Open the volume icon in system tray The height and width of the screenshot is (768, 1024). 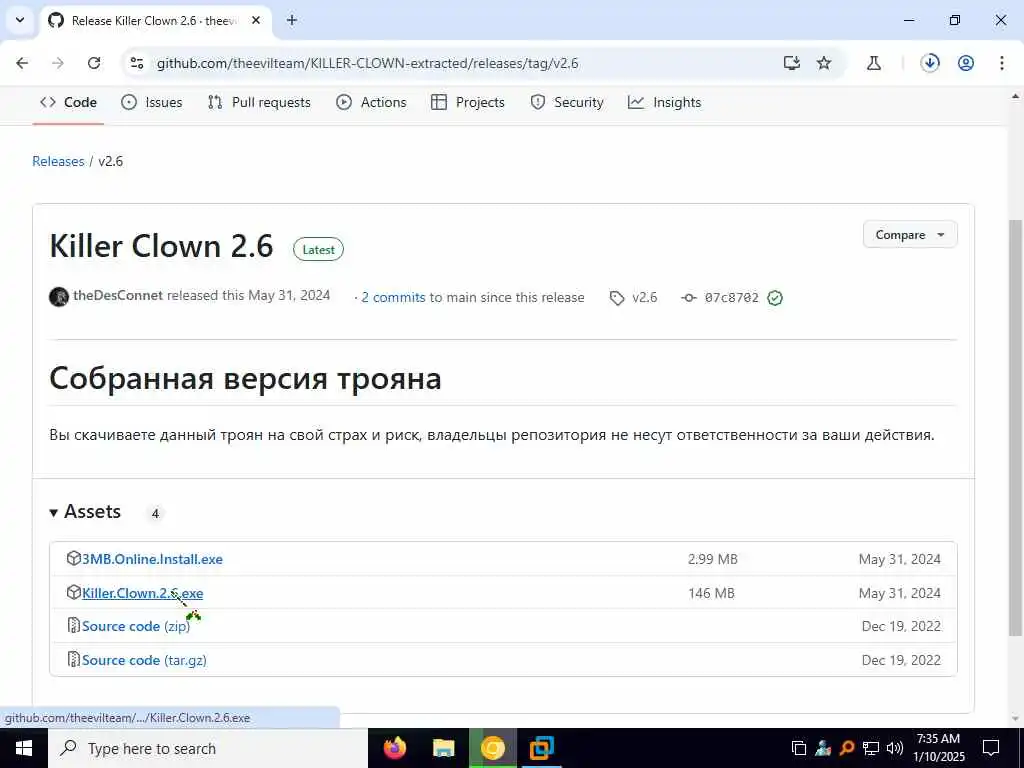pyautogui.click(x=895, y=748)
